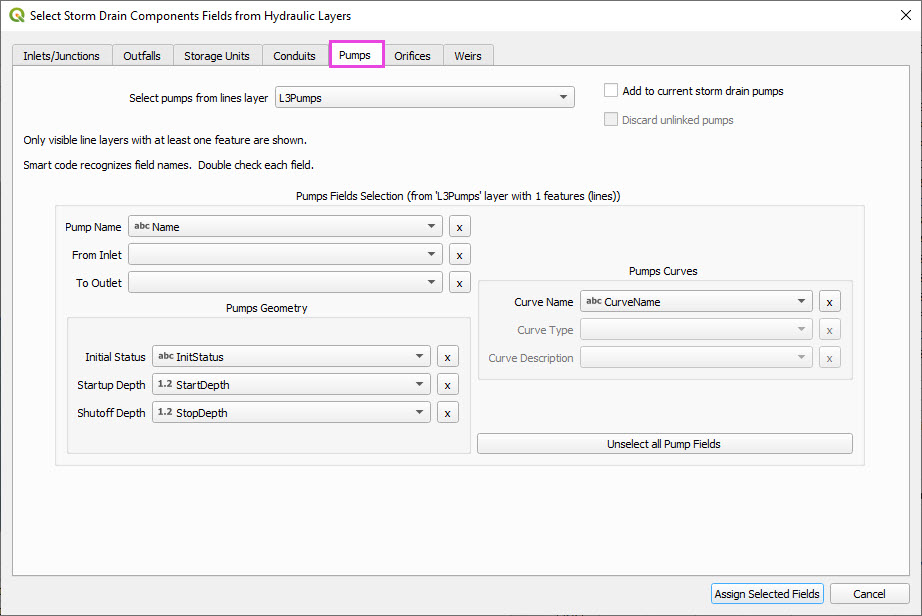This screenshot has width=922, height=616.
Task: Open the Startup Depth field dropdown
Action: click(x=291, y=385)
